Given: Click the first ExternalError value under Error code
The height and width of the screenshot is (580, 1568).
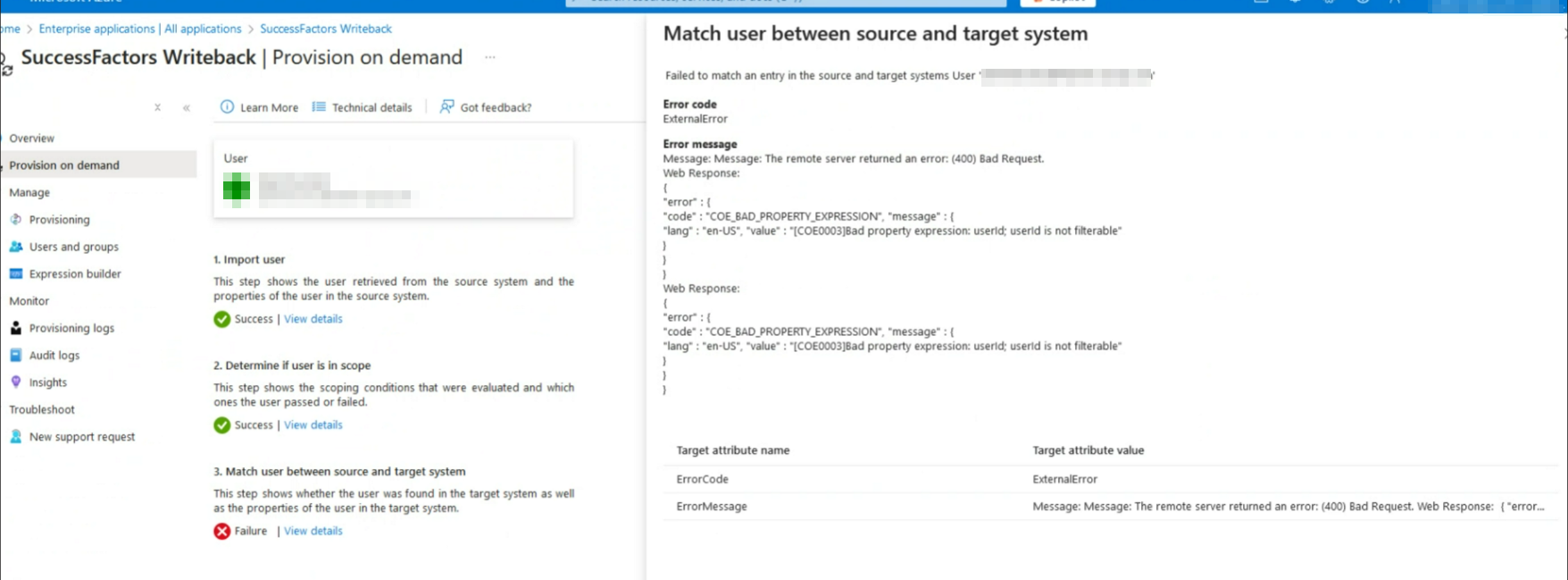Looking at the screenshot, I should pos(695,119).
